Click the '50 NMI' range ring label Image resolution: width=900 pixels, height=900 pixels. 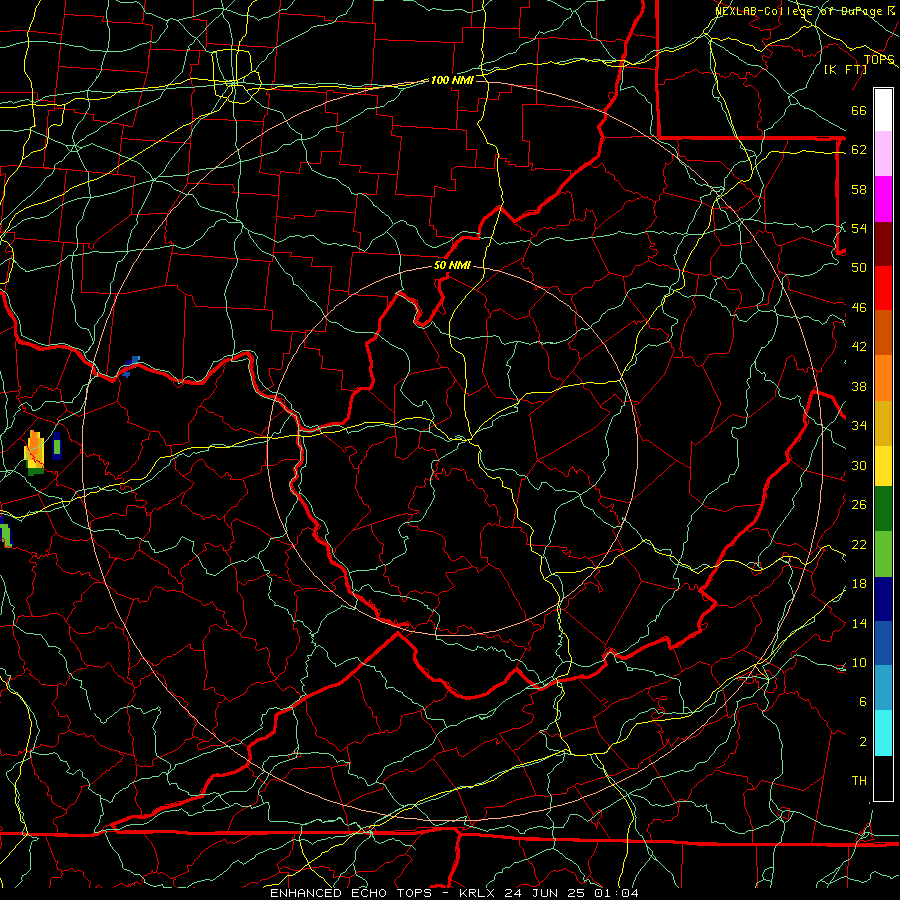[452, 265]
